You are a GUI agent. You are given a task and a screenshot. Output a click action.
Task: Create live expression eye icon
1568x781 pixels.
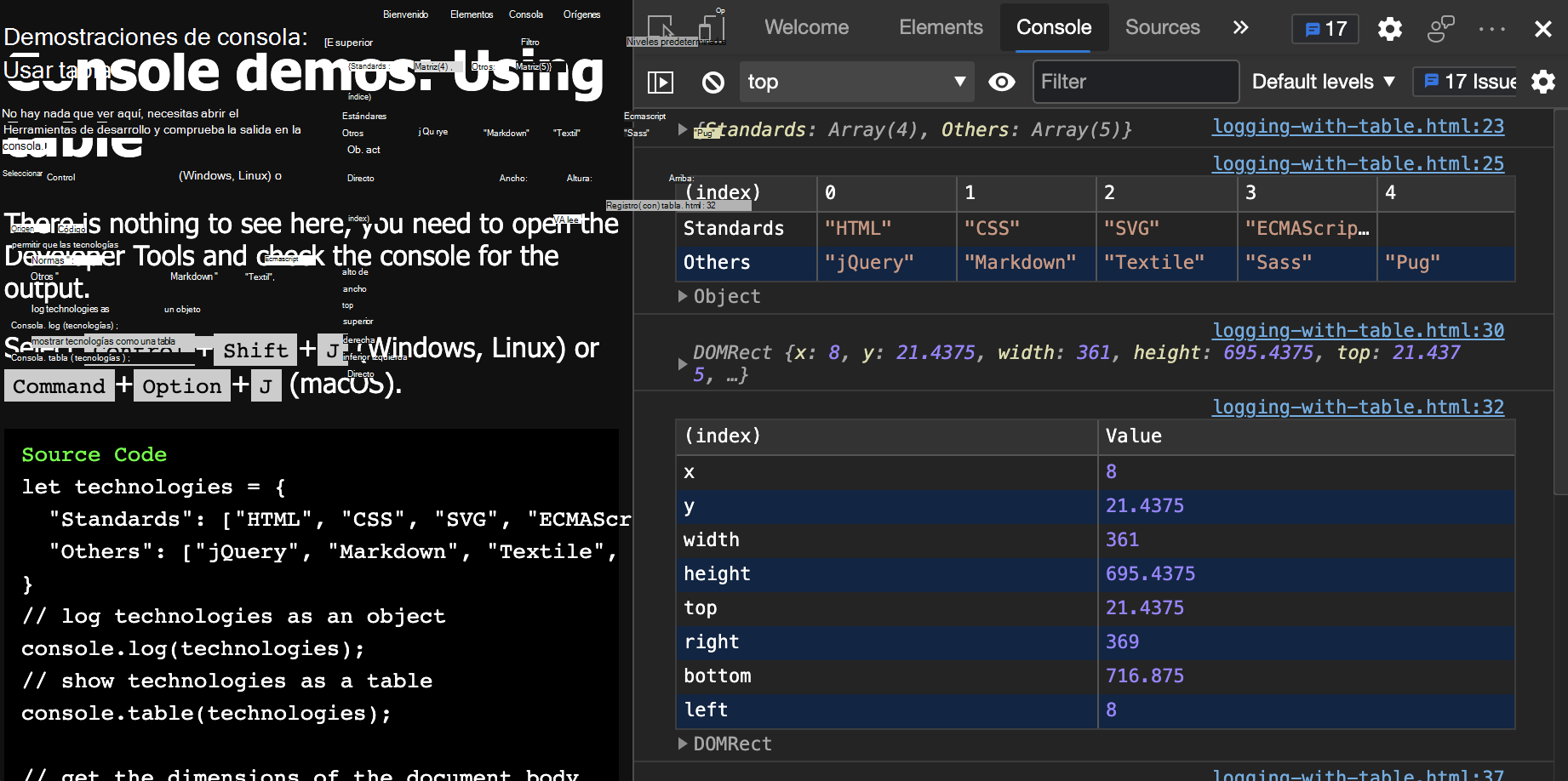tap(1002, 82)
